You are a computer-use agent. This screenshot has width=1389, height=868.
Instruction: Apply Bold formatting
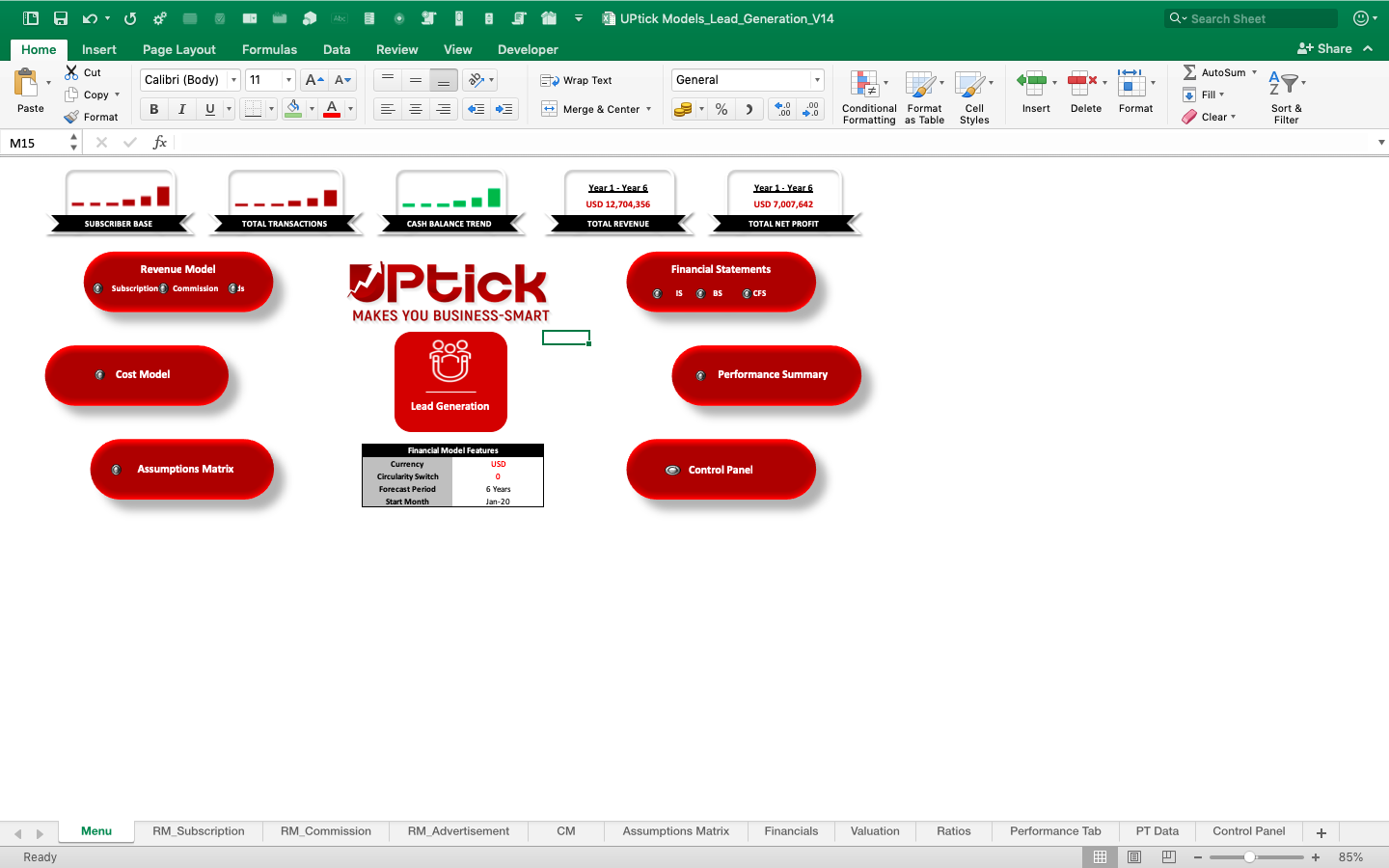pos(153,109)
